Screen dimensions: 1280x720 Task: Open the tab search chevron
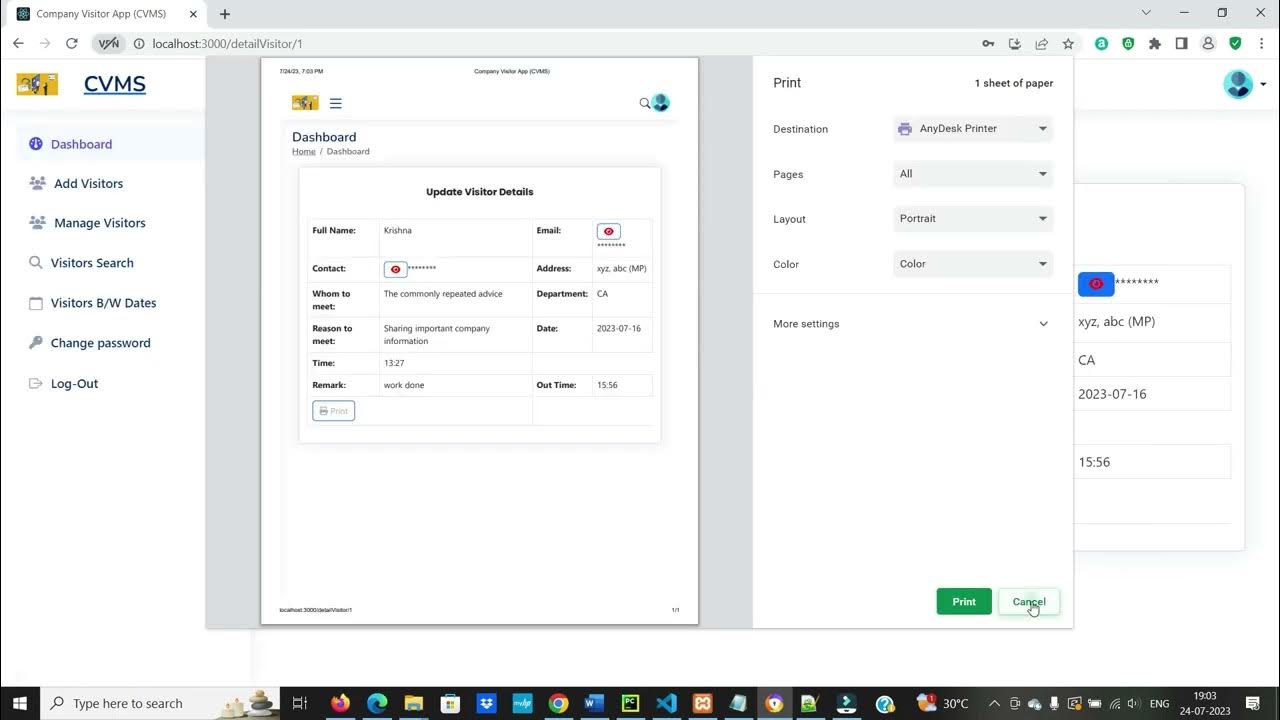(x=1145, y=13)
